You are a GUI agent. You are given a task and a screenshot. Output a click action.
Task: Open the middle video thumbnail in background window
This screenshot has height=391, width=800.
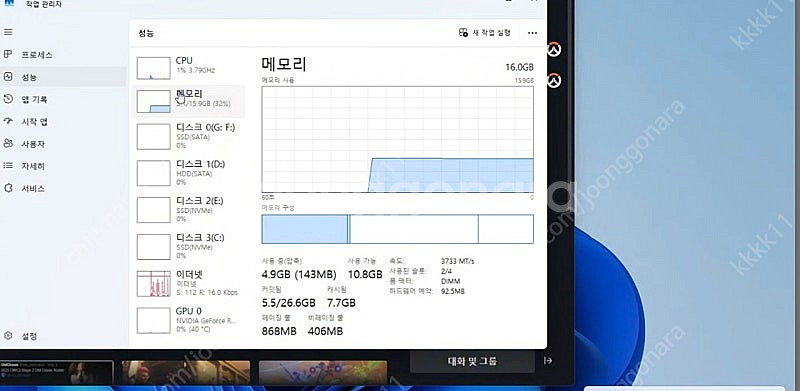point(186,373)
